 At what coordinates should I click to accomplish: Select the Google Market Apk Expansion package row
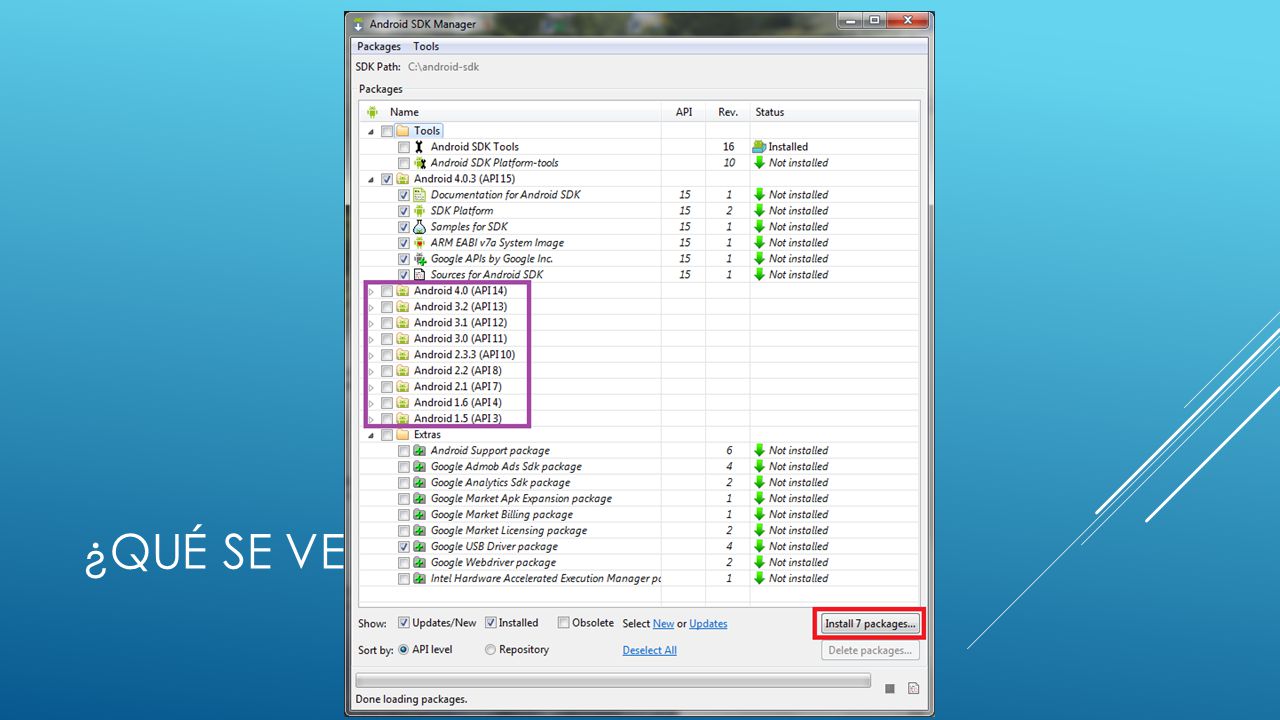pos(640,499)
